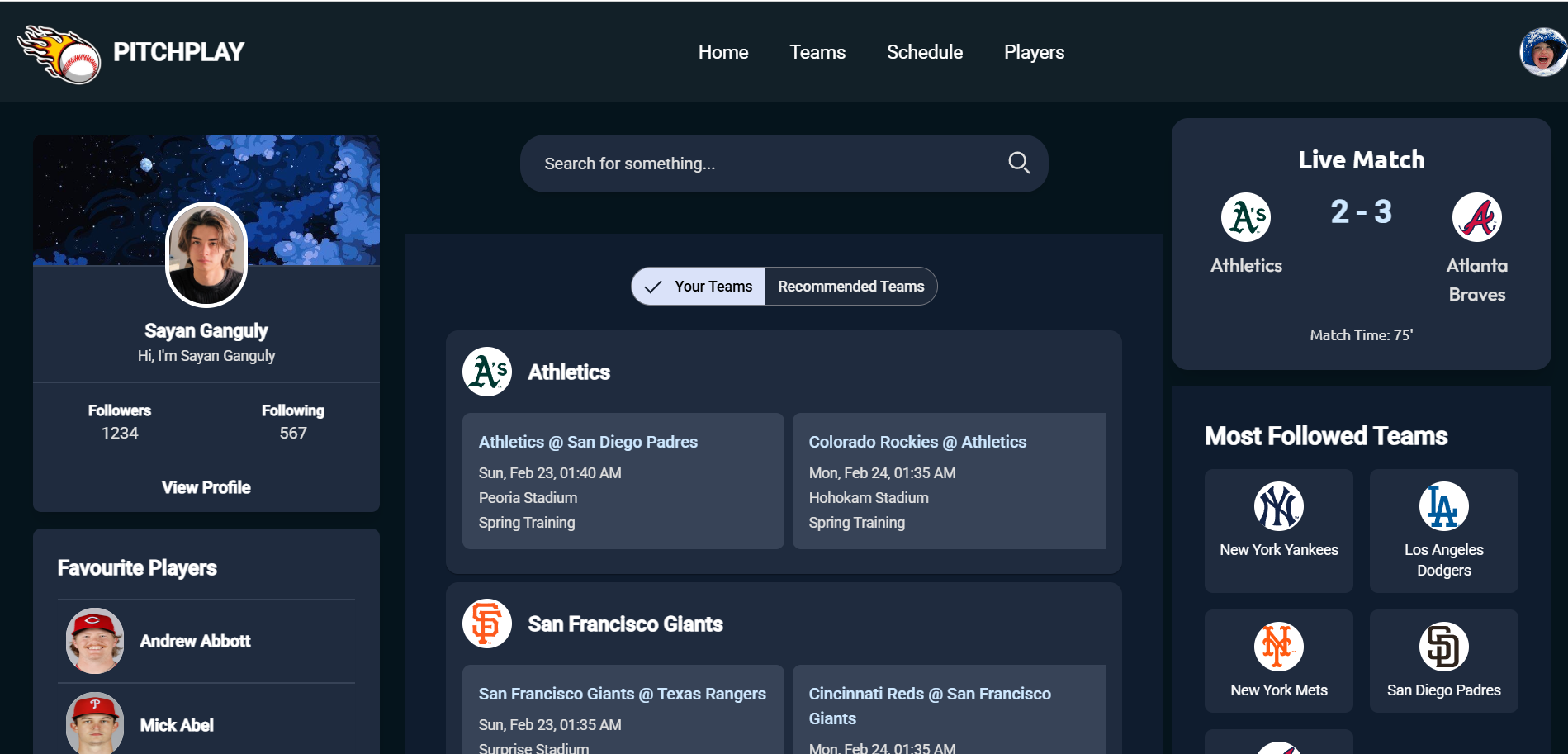Screen dimensions: 1568x754
Task: Open the user avatar in the top-right corner
Action: [x=1543, y=52]
